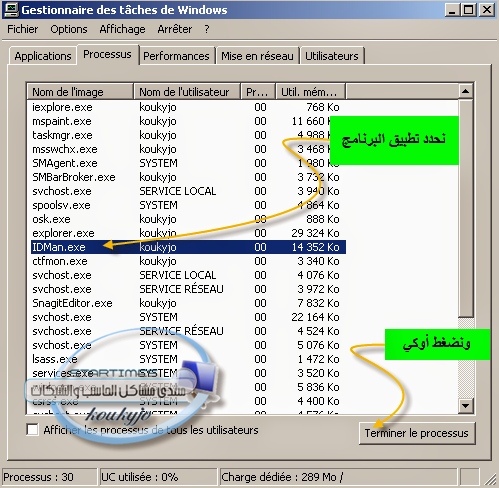The height and width of the screenshot is (488, 499).
Task: Select the lsass.exe process
Action: pyautogui.click(x=55, y=359)
